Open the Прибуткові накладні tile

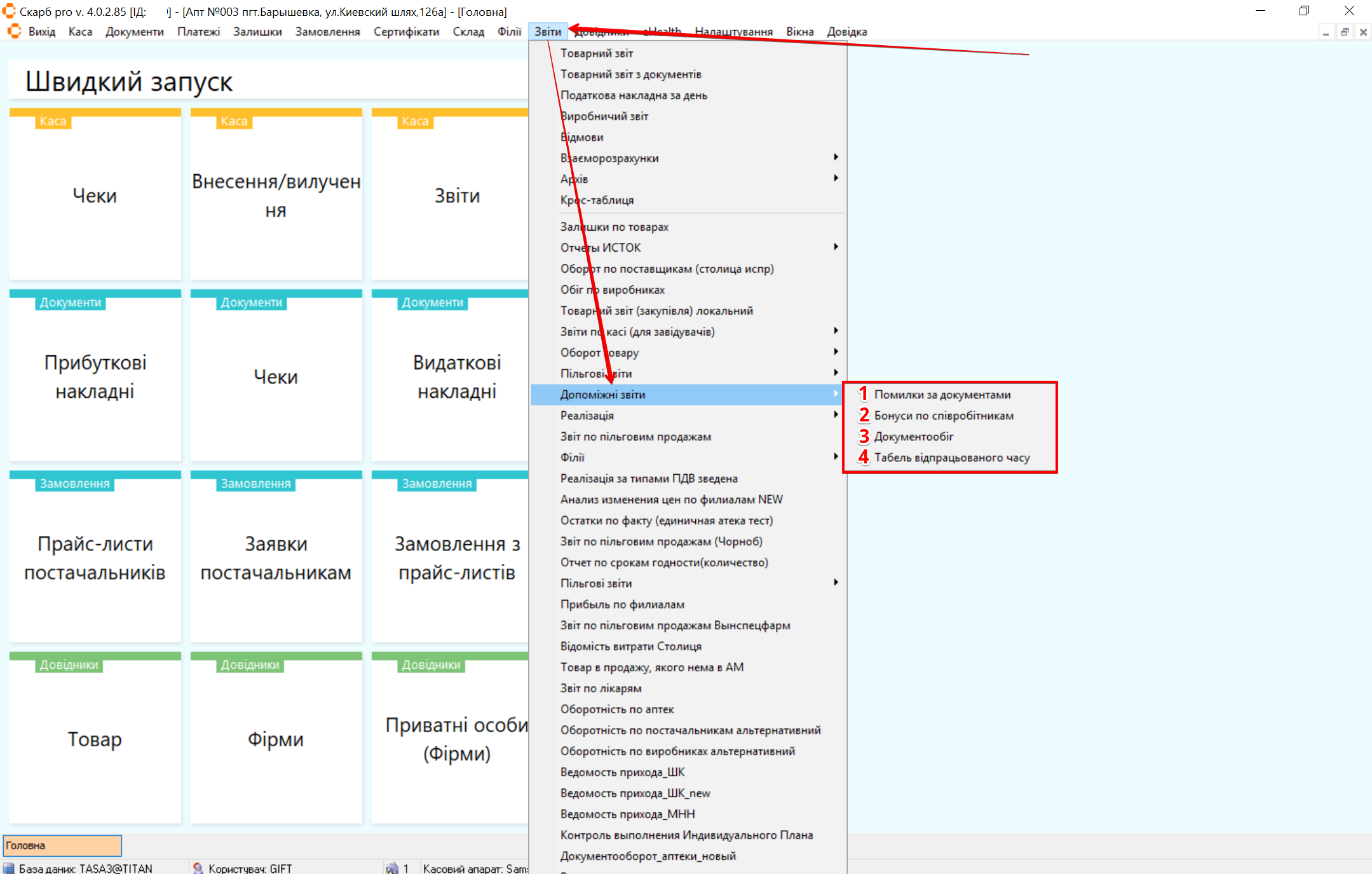(95, 376)
